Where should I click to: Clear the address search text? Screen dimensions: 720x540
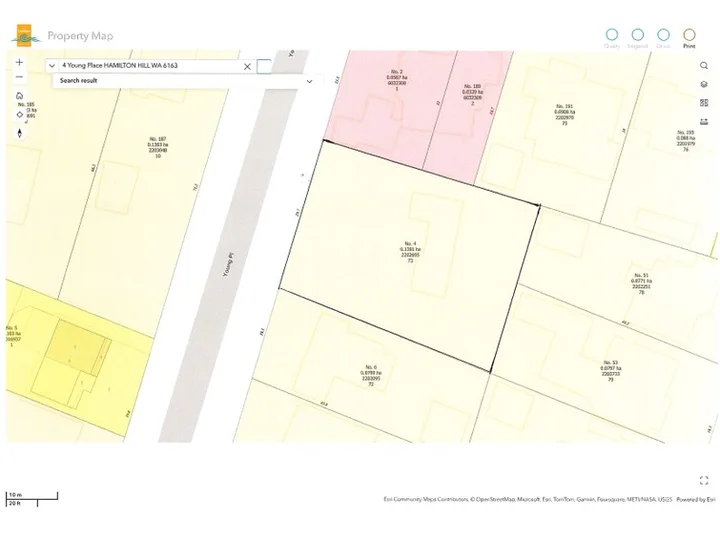247,66
